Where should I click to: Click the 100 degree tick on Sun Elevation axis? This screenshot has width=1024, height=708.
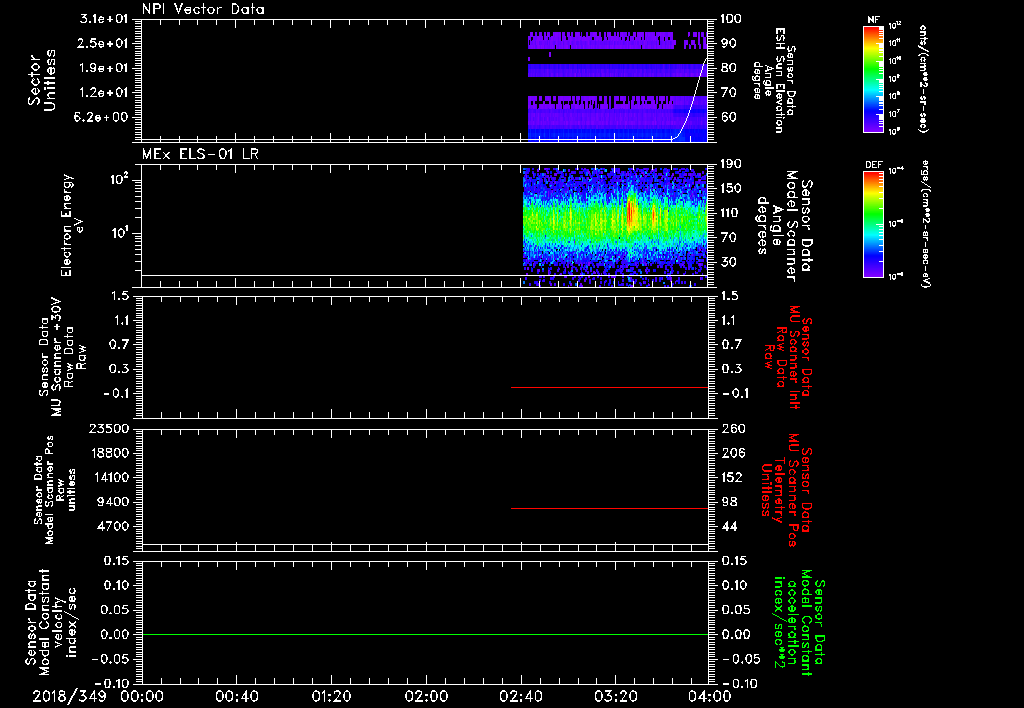tap(731, 19)
